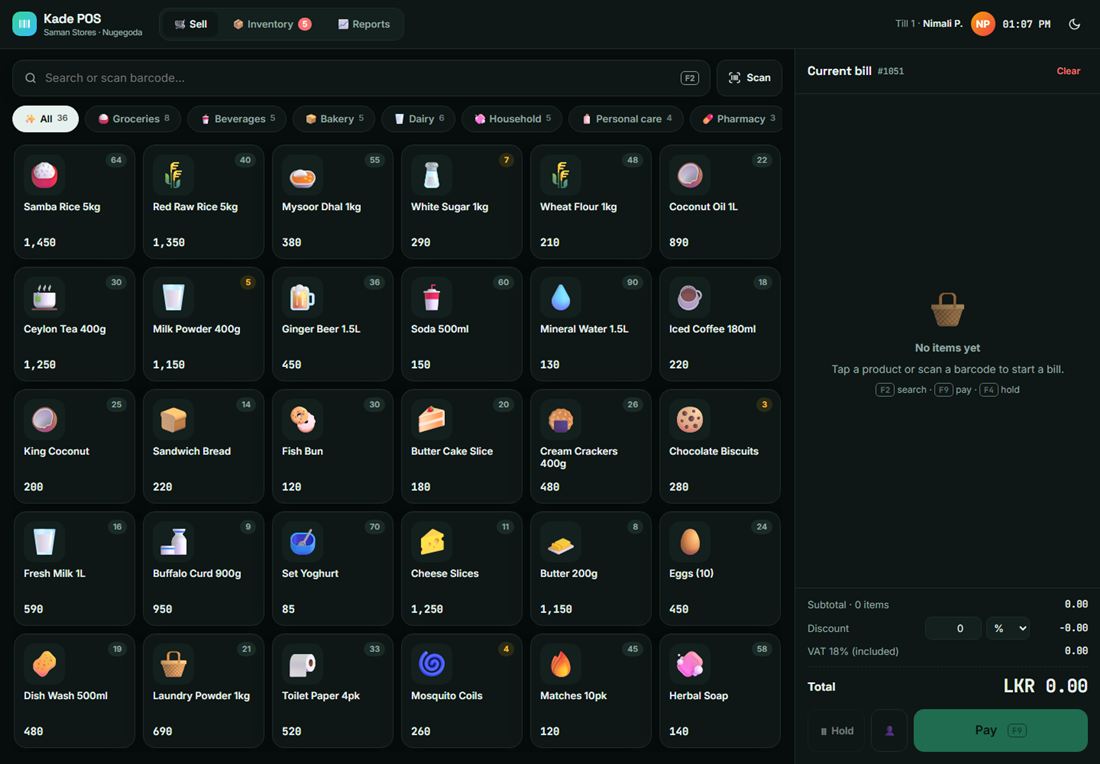
Task: Show the Bakery category
Action: click(334, 119)
